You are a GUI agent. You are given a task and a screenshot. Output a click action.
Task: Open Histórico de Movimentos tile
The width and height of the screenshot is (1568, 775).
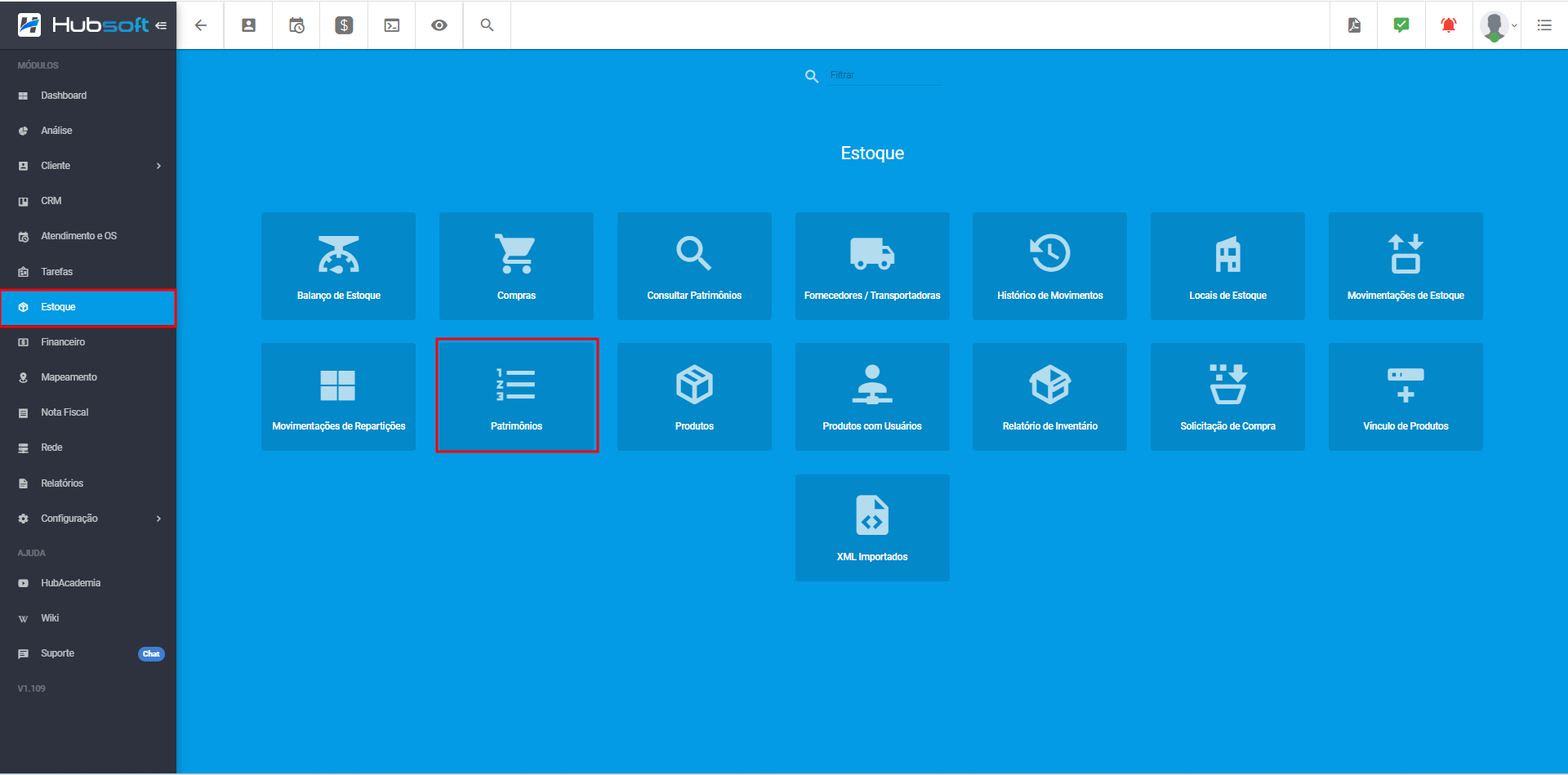(1049, 266)
